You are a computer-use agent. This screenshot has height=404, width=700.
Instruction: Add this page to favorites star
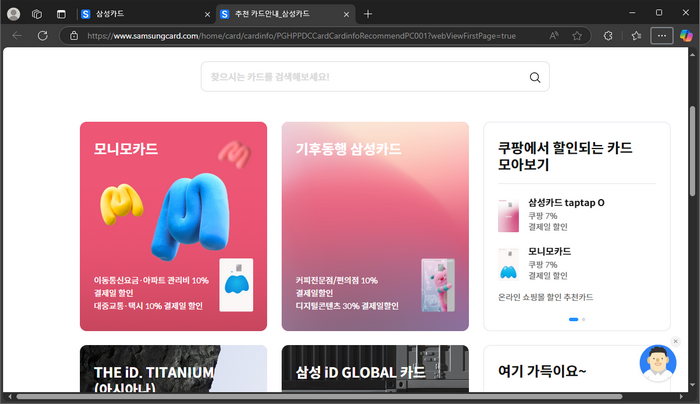(x=577, y=36)
